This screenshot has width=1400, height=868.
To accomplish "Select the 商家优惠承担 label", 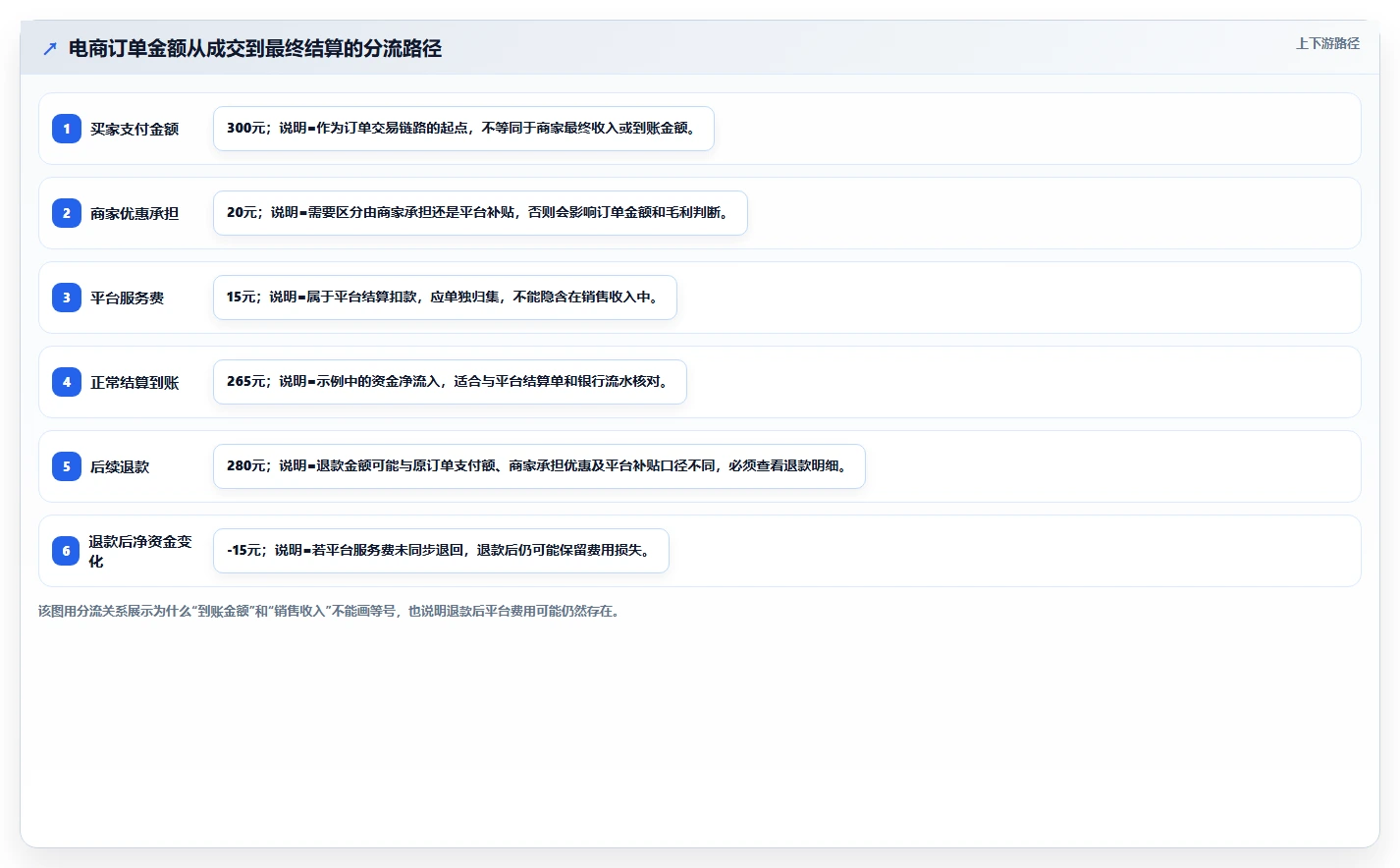I will point(135,213).
